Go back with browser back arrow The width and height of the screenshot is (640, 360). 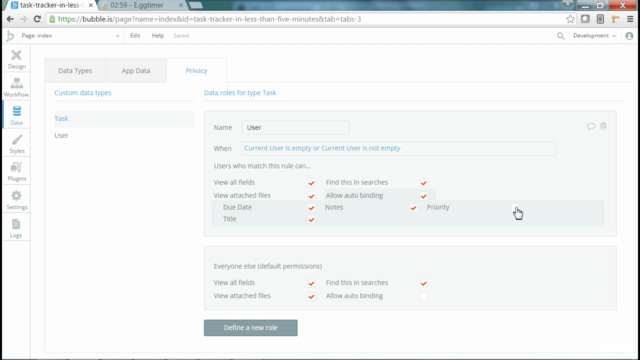pyautogui.click(x=10, y=19)
